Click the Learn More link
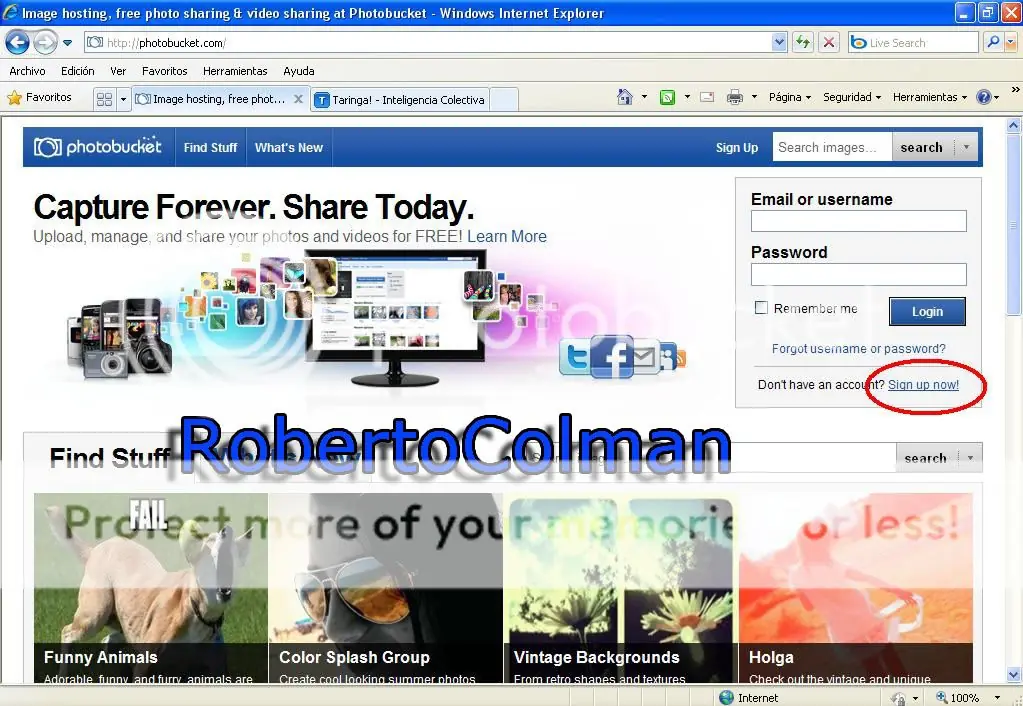Screen dimensions: 1023x706 pyautogui.click(x=507, y=236)
